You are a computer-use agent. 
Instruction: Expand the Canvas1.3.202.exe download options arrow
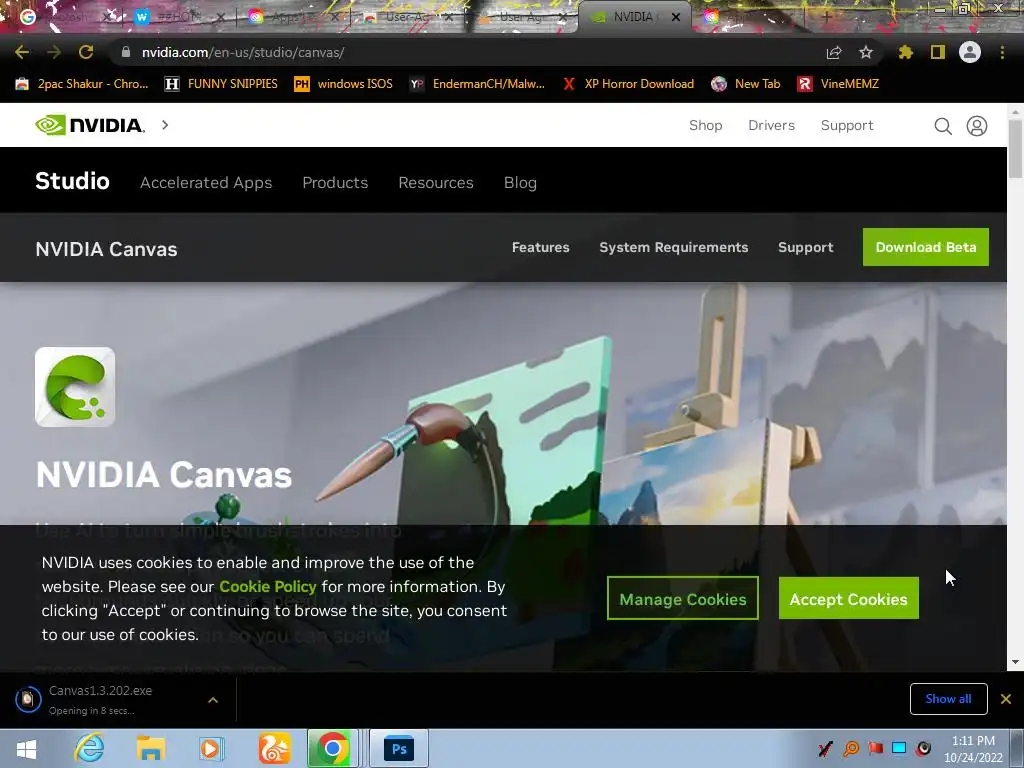point(213,700)
